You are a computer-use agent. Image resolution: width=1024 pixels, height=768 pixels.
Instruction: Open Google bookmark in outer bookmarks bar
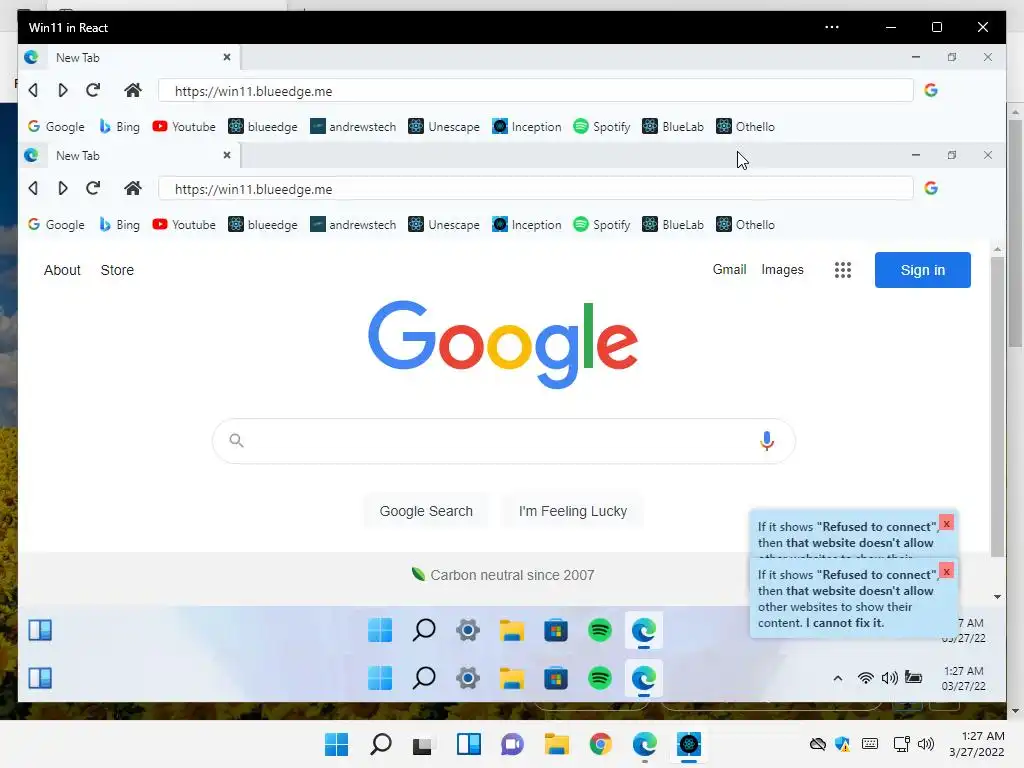[x=56, y=127]
